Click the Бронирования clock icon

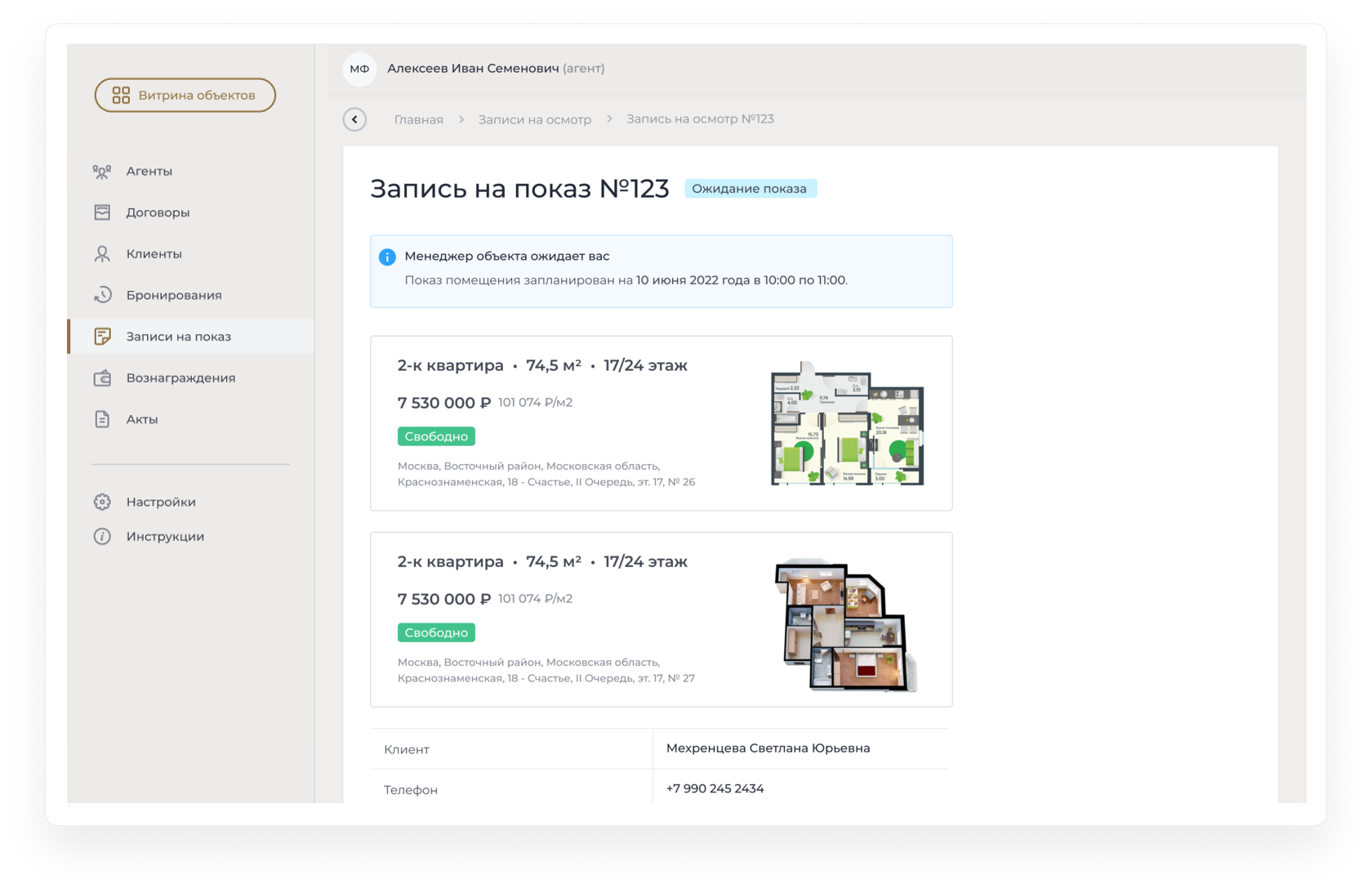[x=102, y=295]
